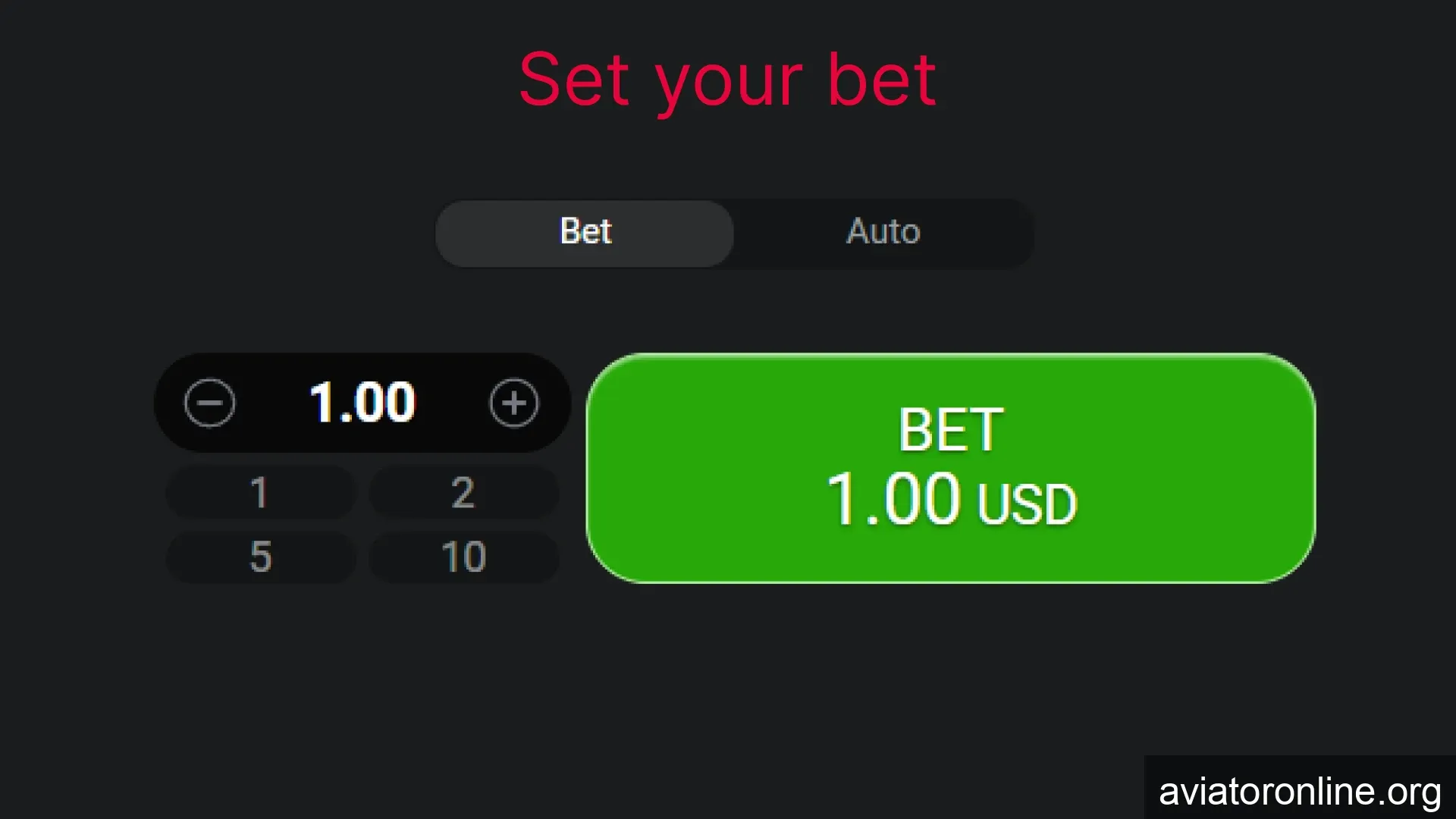Click the circled minus stepper icon
Image resolution: width=1456 pixels, height=819 pixels.
(209, 403)
